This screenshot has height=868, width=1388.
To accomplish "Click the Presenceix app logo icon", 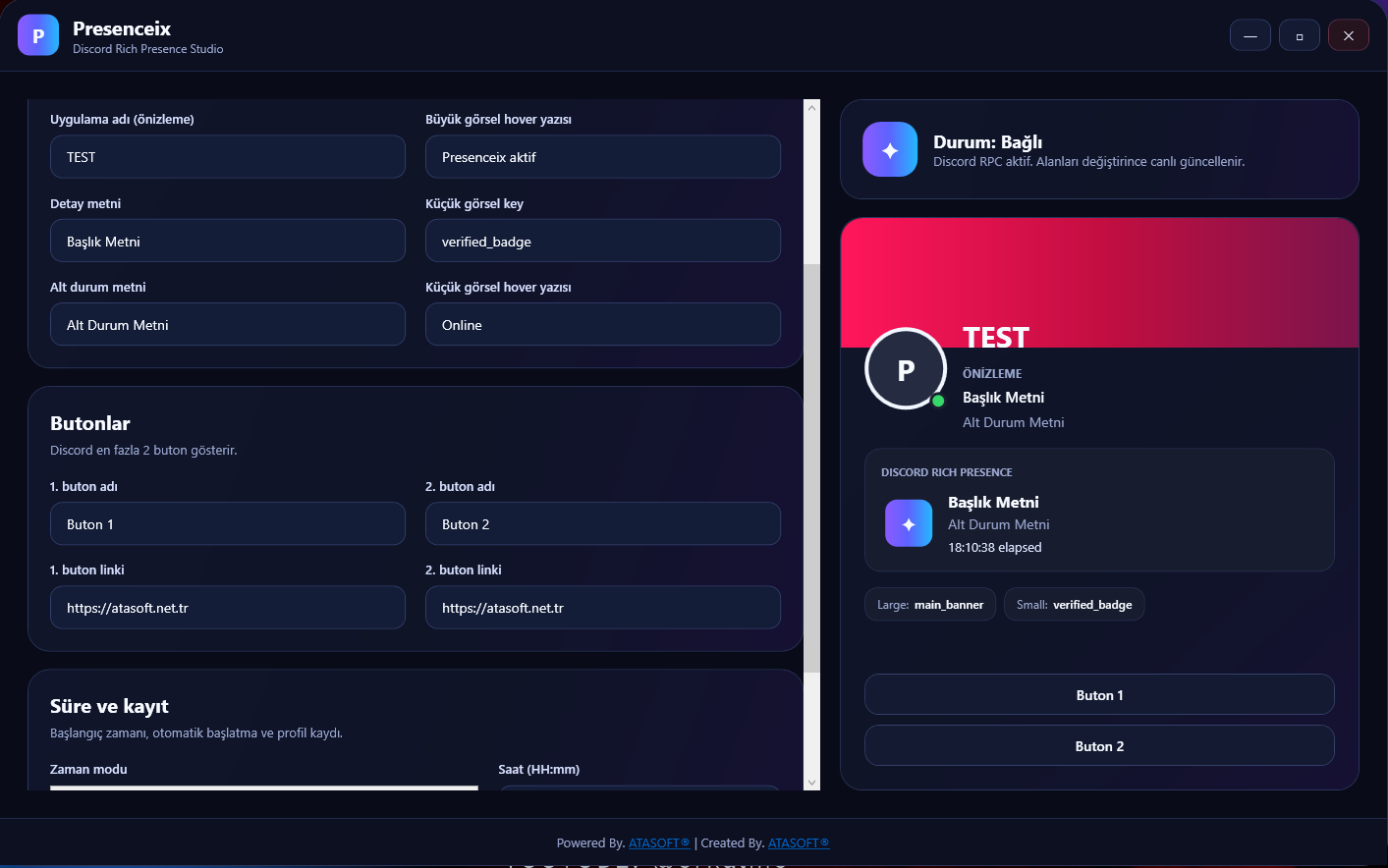I will (38, 35).
